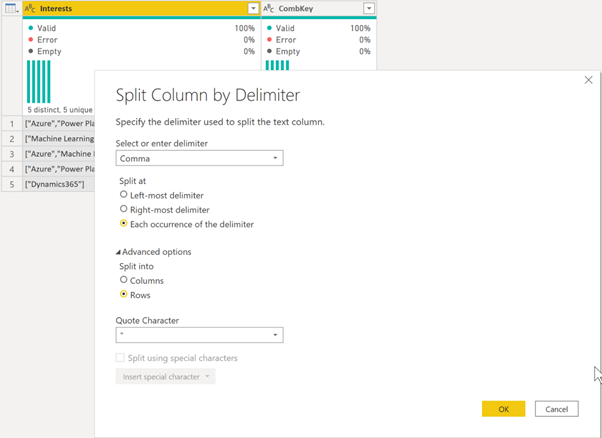Select row number 5 in the grid

click(12, 184)
